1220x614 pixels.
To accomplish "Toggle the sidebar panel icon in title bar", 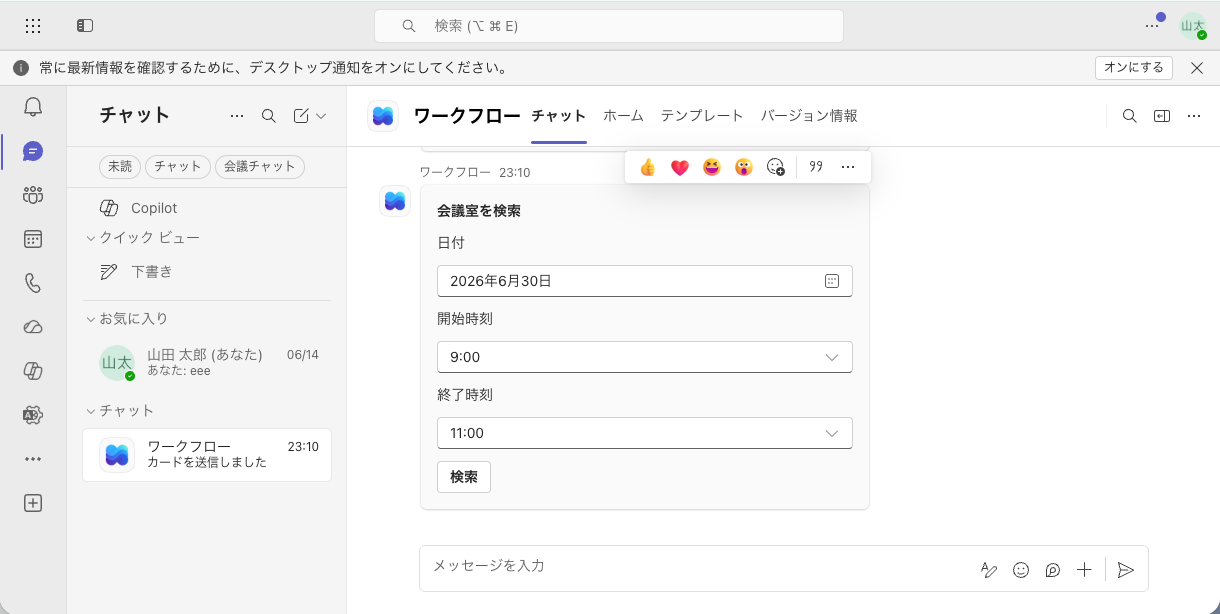I will point(85,26).
